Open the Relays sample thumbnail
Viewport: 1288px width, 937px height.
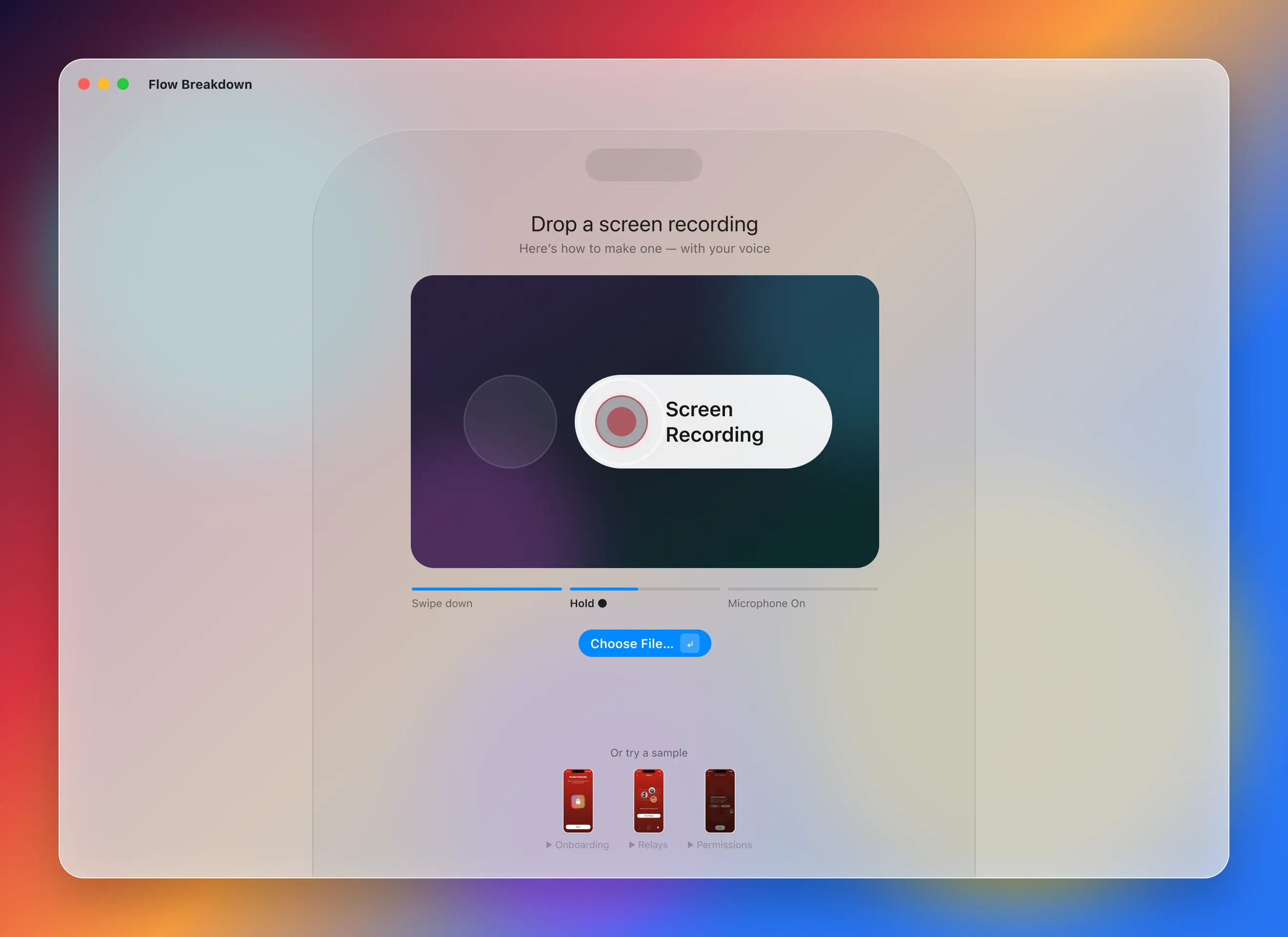648,801
